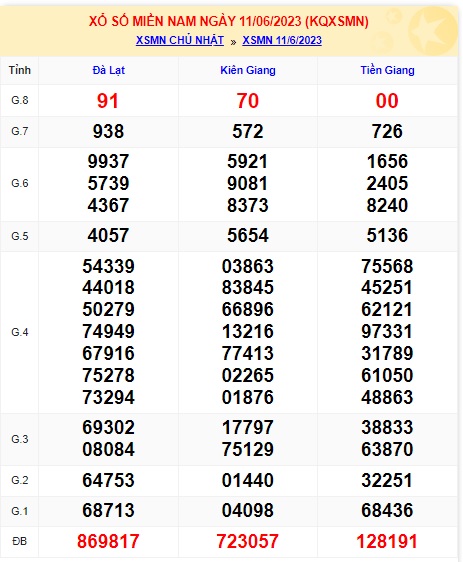Click Đà Lạt G.5 number 4057
The image size is (463, 562).
click(x=108, y=235)
